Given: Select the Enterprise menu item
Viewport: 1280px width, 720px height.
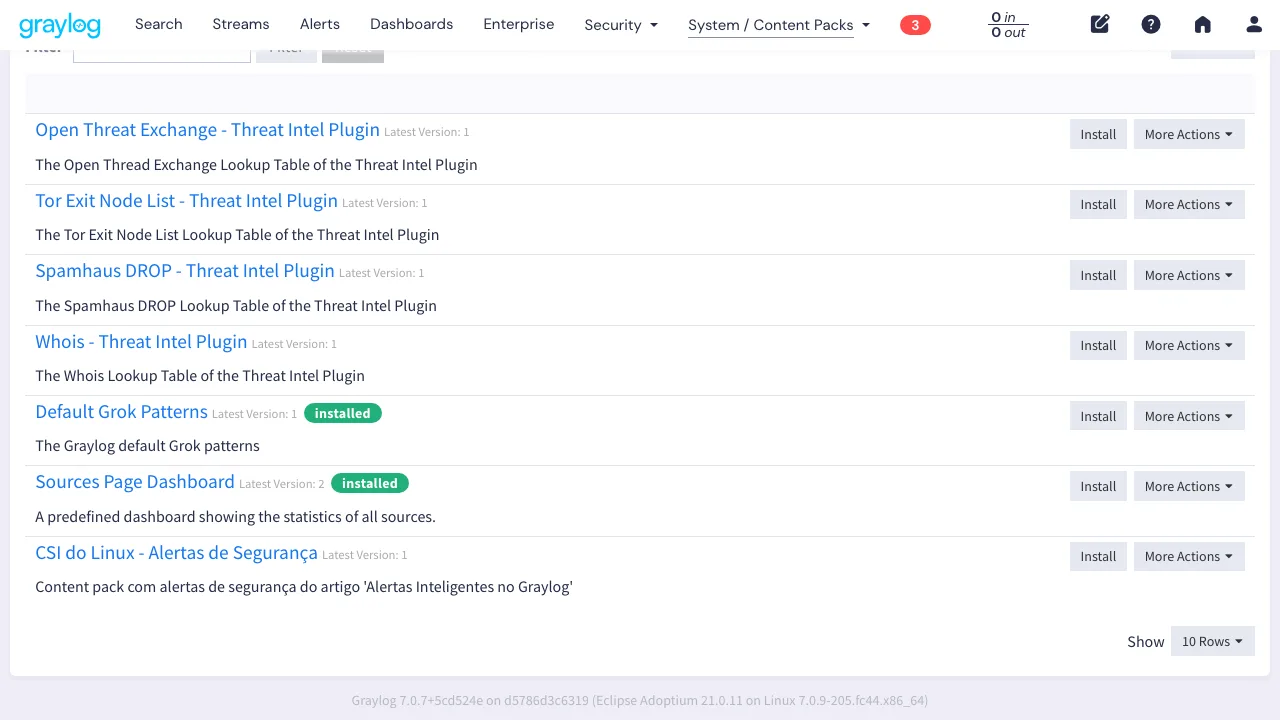Looking at the screenshot, I should pos(518,24).
